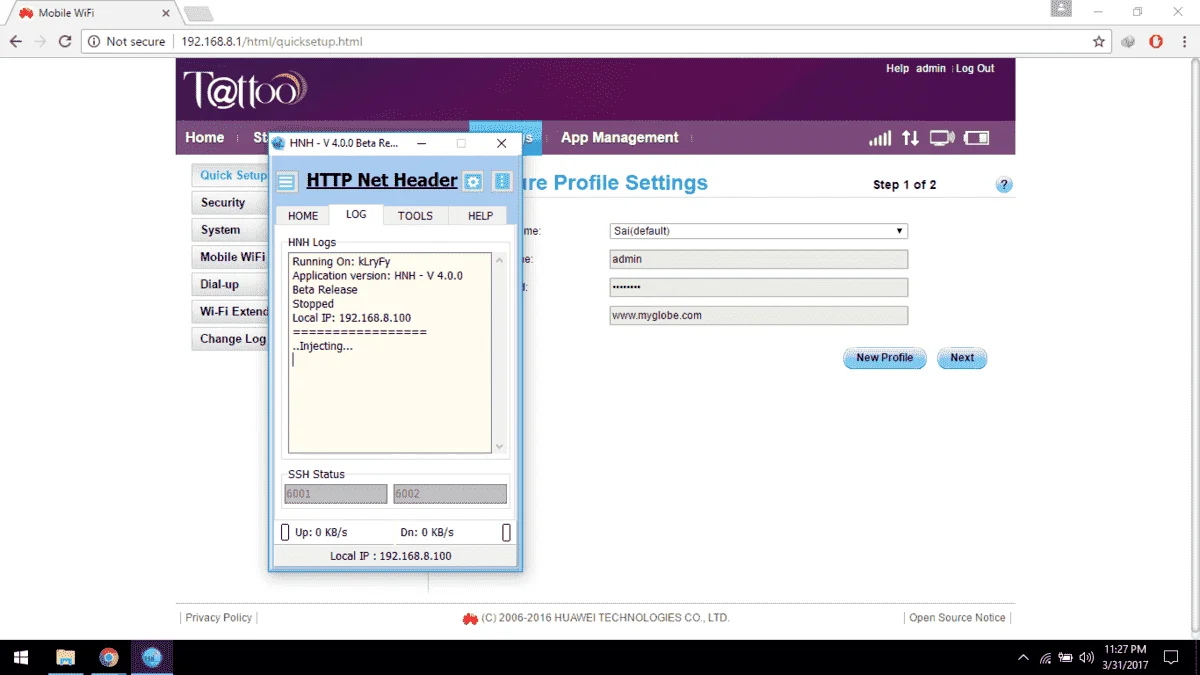Click the HNH logs scrollbar down arrow
The height and width of the screenshot is (675, 1200).
click(x=500, y=447)
